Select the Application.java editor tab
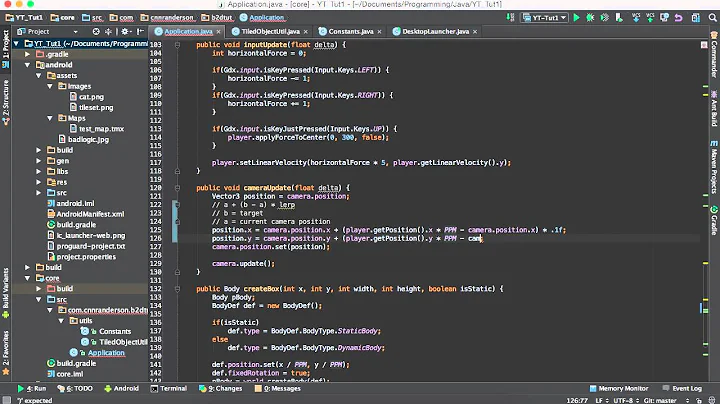 (188, 32)
